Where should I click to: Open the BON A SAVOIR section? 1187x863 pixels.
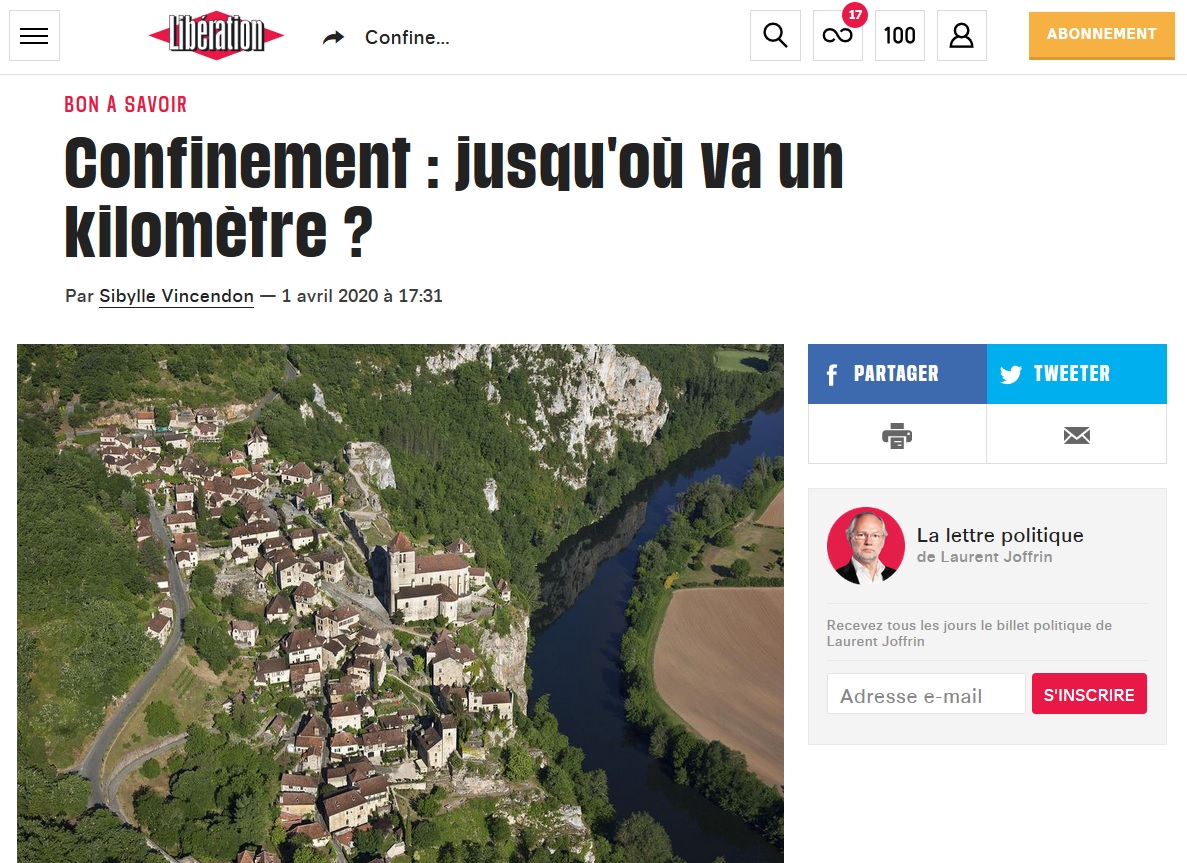pyautogui.click(x=126, y=104)
